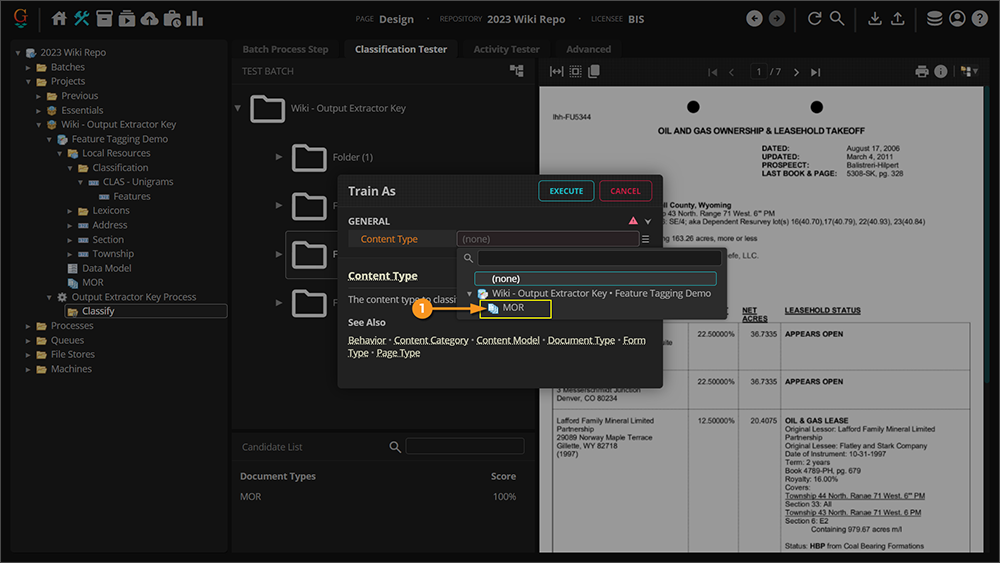Click the refresh icon in top bar
Viewport: 1000px width, 563px height.
point(814,18)
